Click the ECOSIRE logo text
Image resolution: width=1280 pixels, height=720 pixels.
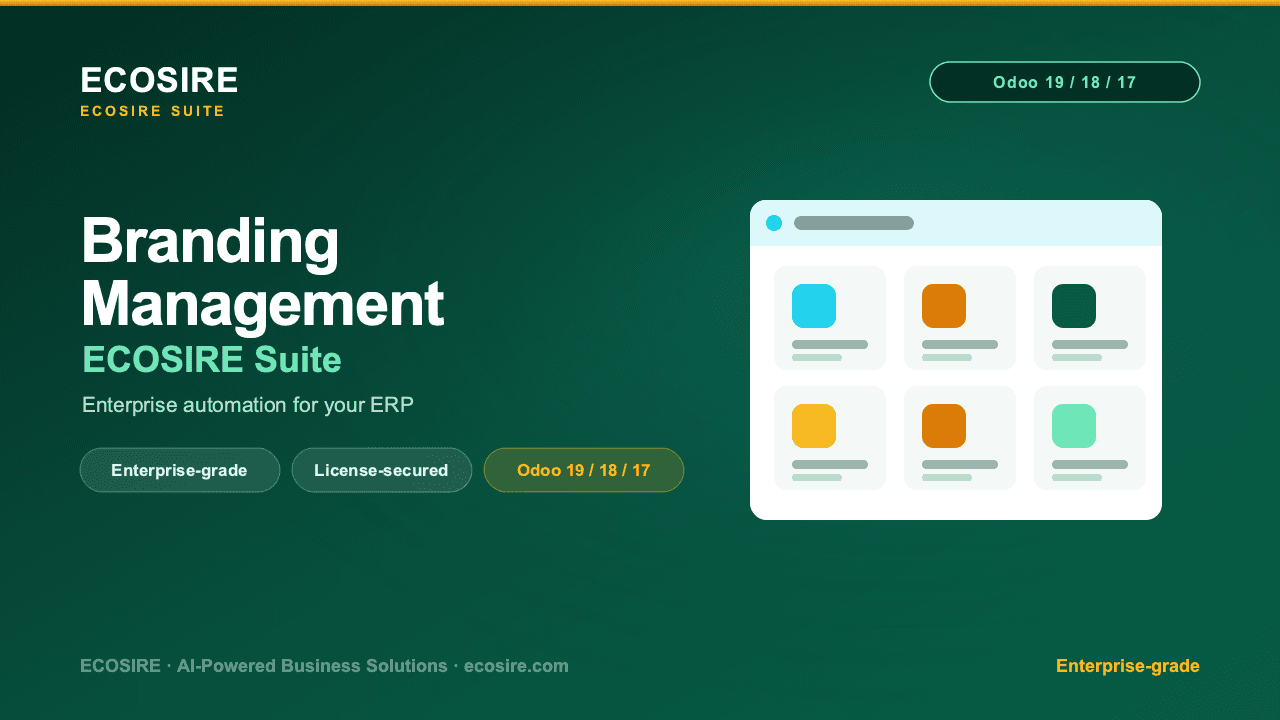[159, 80]
